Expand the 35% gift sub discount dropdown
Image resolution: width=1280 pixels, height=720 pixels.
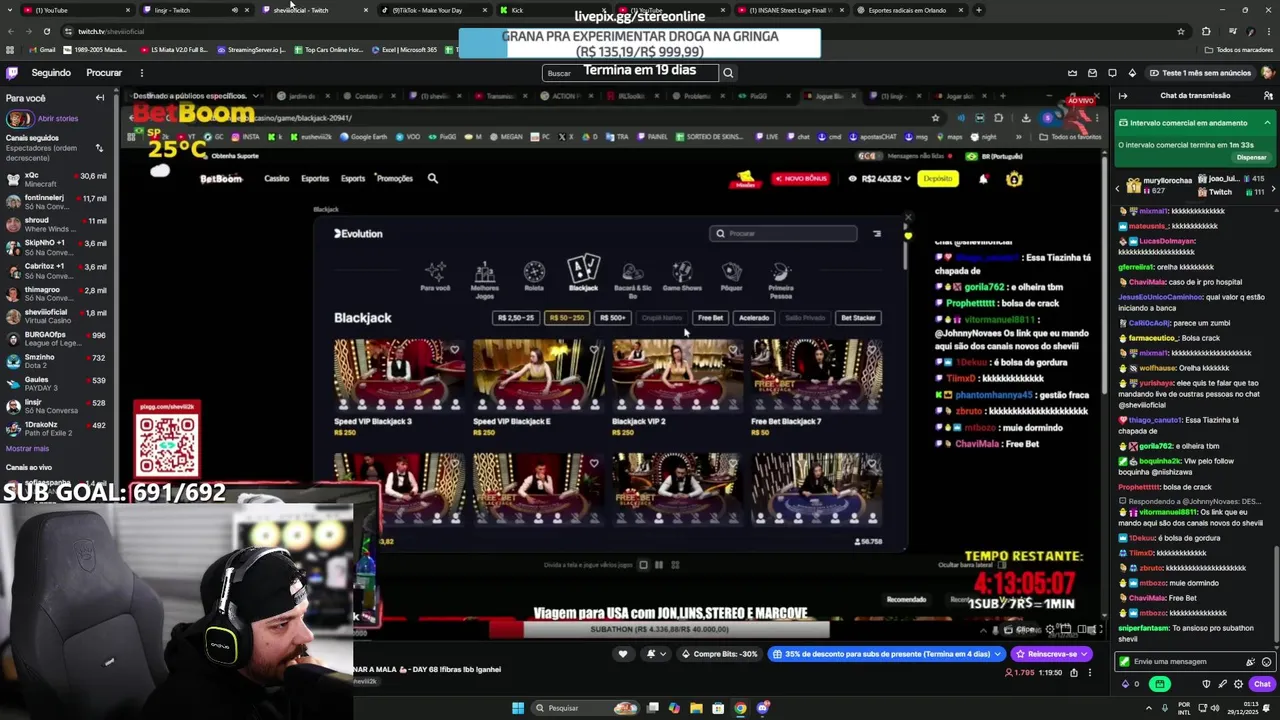[996, 654]
